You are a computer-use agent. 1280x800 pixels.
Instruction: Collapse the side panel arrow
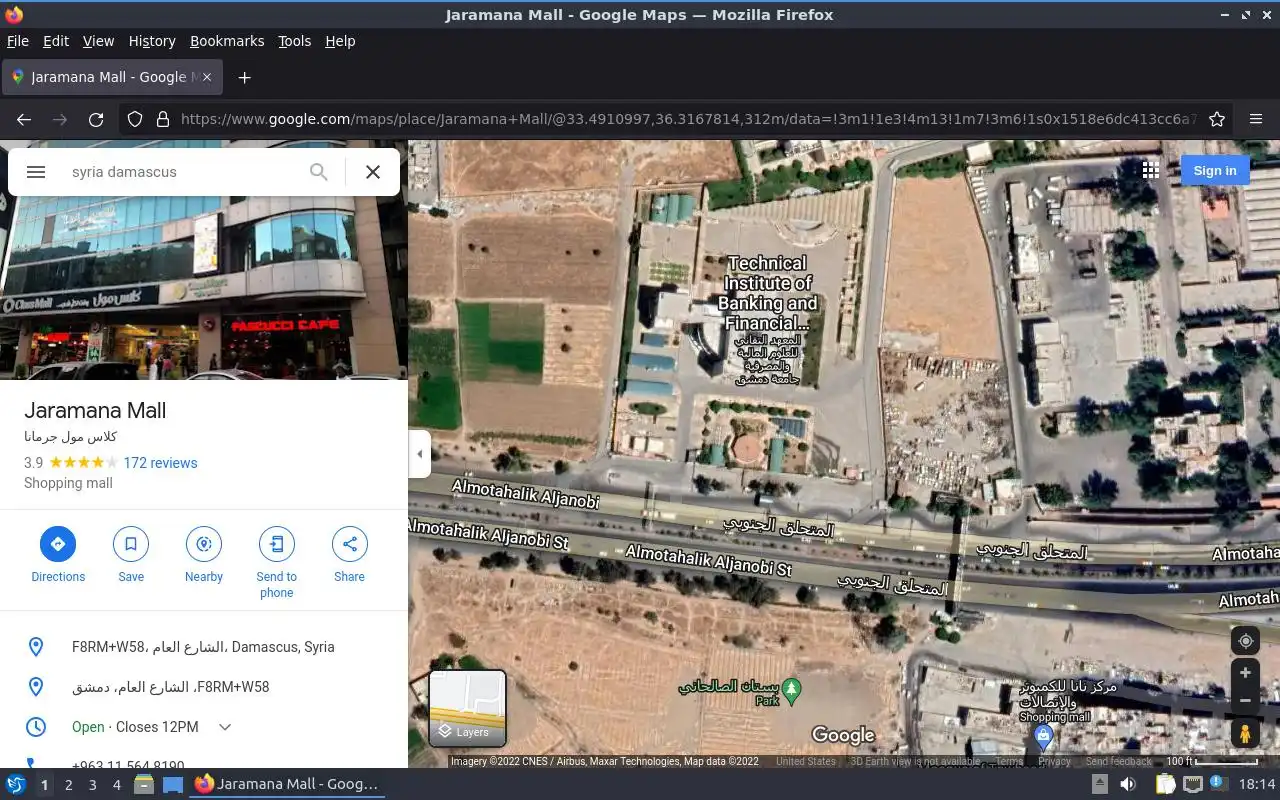click(x=420, y=454)
